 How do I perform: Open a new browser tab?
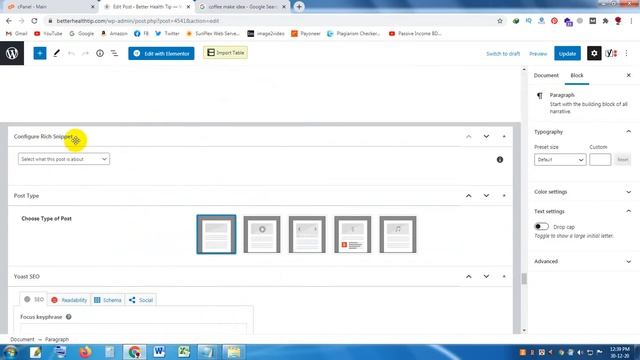[x=299, y=7]
